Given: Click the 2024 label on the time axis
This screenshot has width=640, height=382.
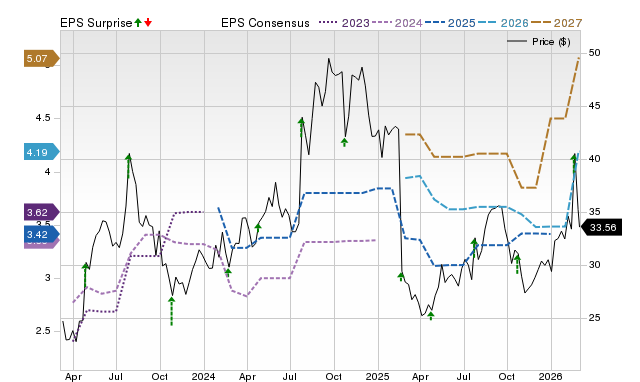Looking at the screenshot, I should point(203,376).
